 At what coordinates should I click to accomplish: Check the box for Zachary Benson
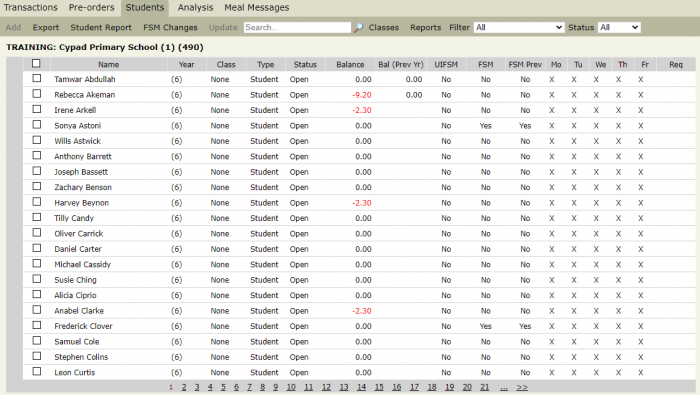(37, 187)
